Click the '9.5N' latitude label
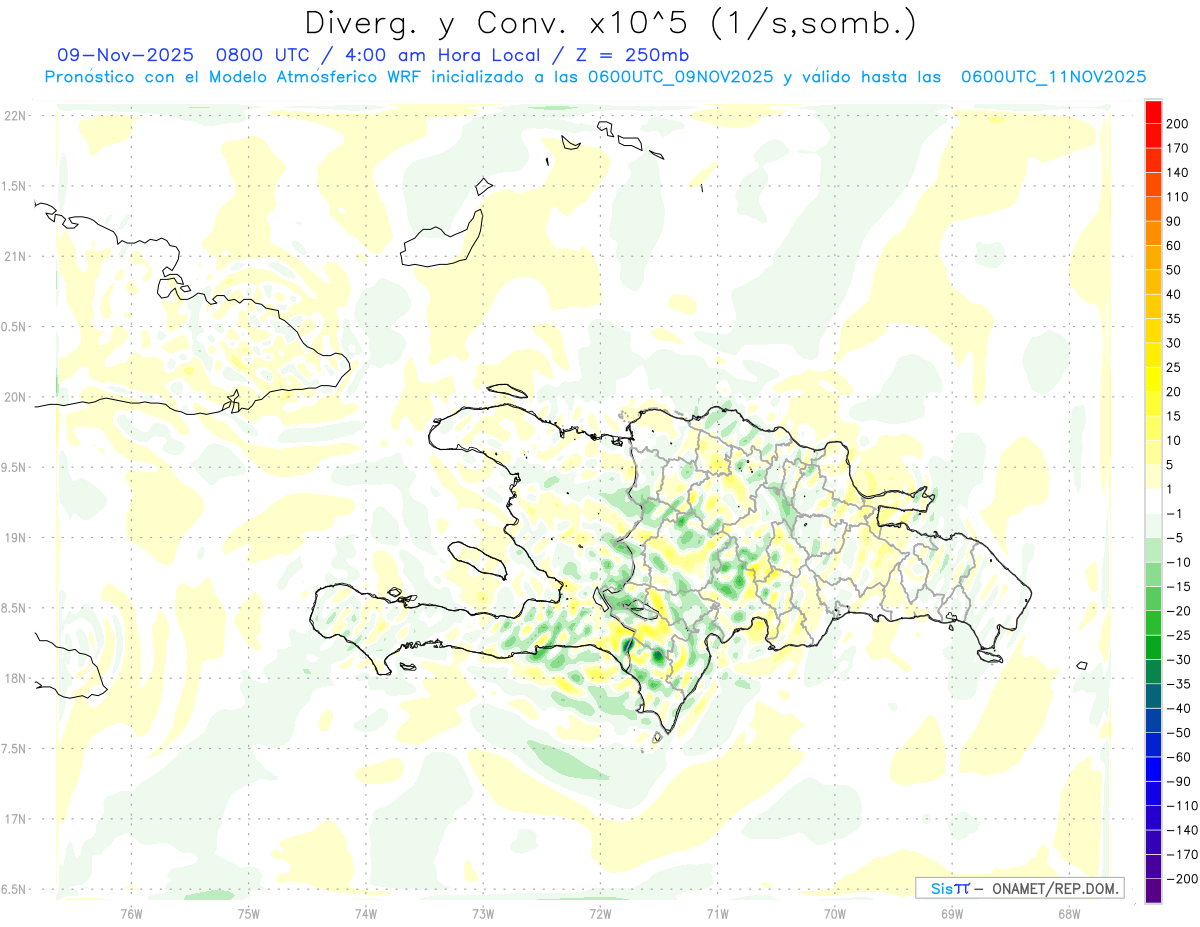Viewport: 1200px width, 927px height. click(15, 467)
